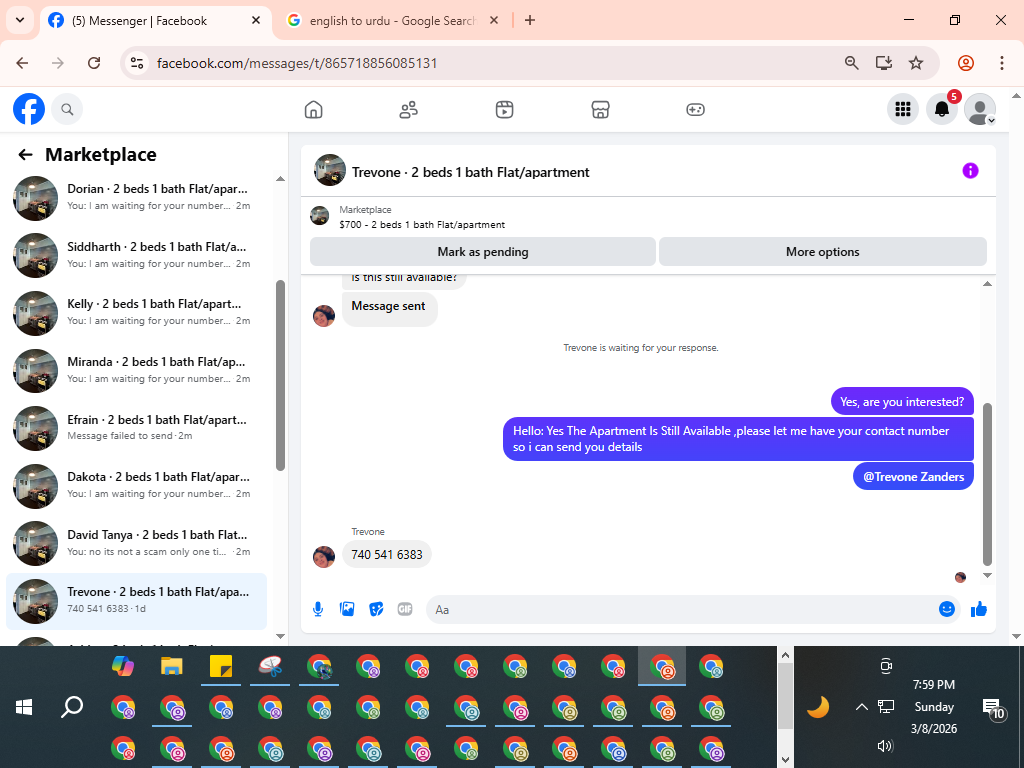Open Siddharth 2 beds conversation
1024x768 pixels.
pos(138,255)
